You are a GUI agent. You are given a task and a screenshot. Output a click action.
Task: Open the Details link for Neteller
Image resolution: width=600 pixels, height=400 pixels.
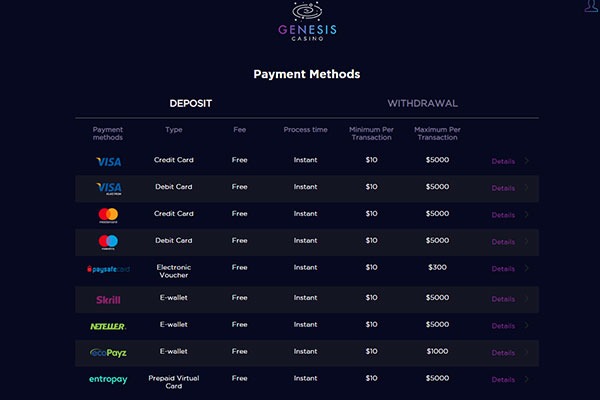click(x=503, y=326)
